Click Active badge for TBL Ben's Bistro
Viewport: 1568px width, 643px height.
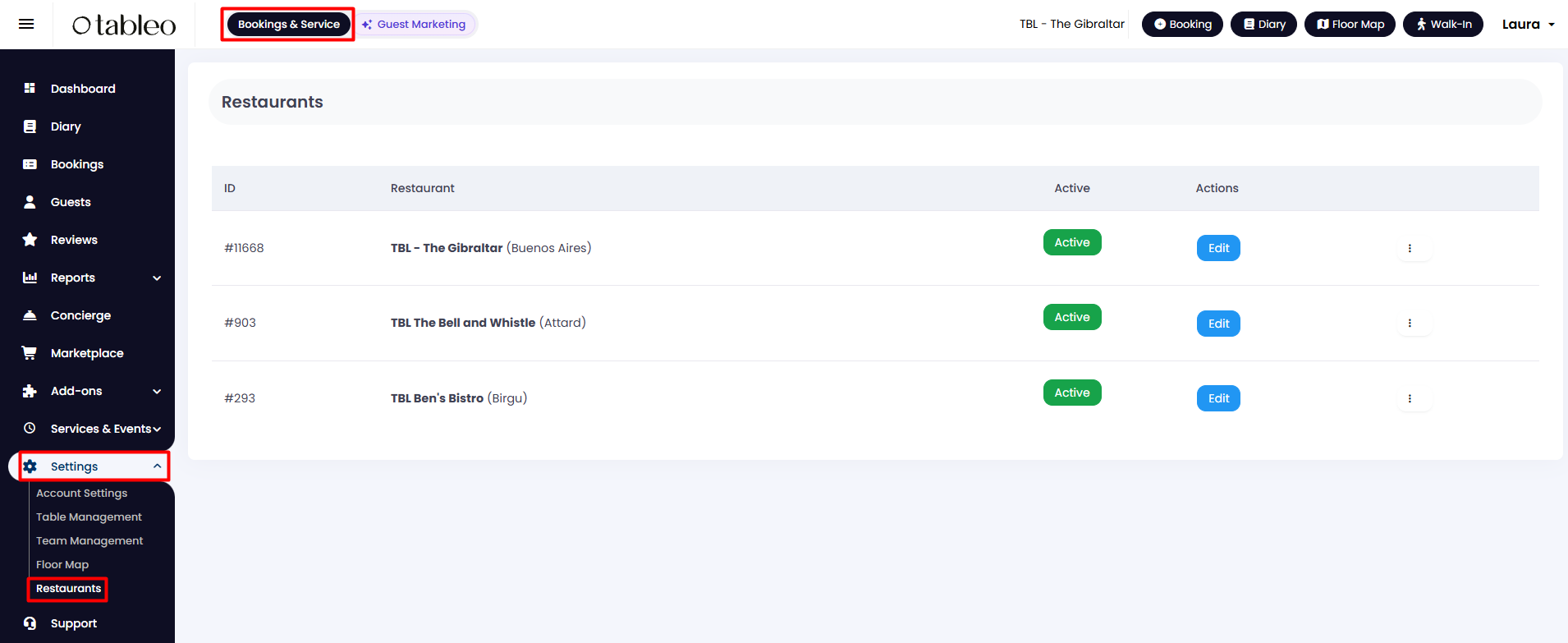1072,393
